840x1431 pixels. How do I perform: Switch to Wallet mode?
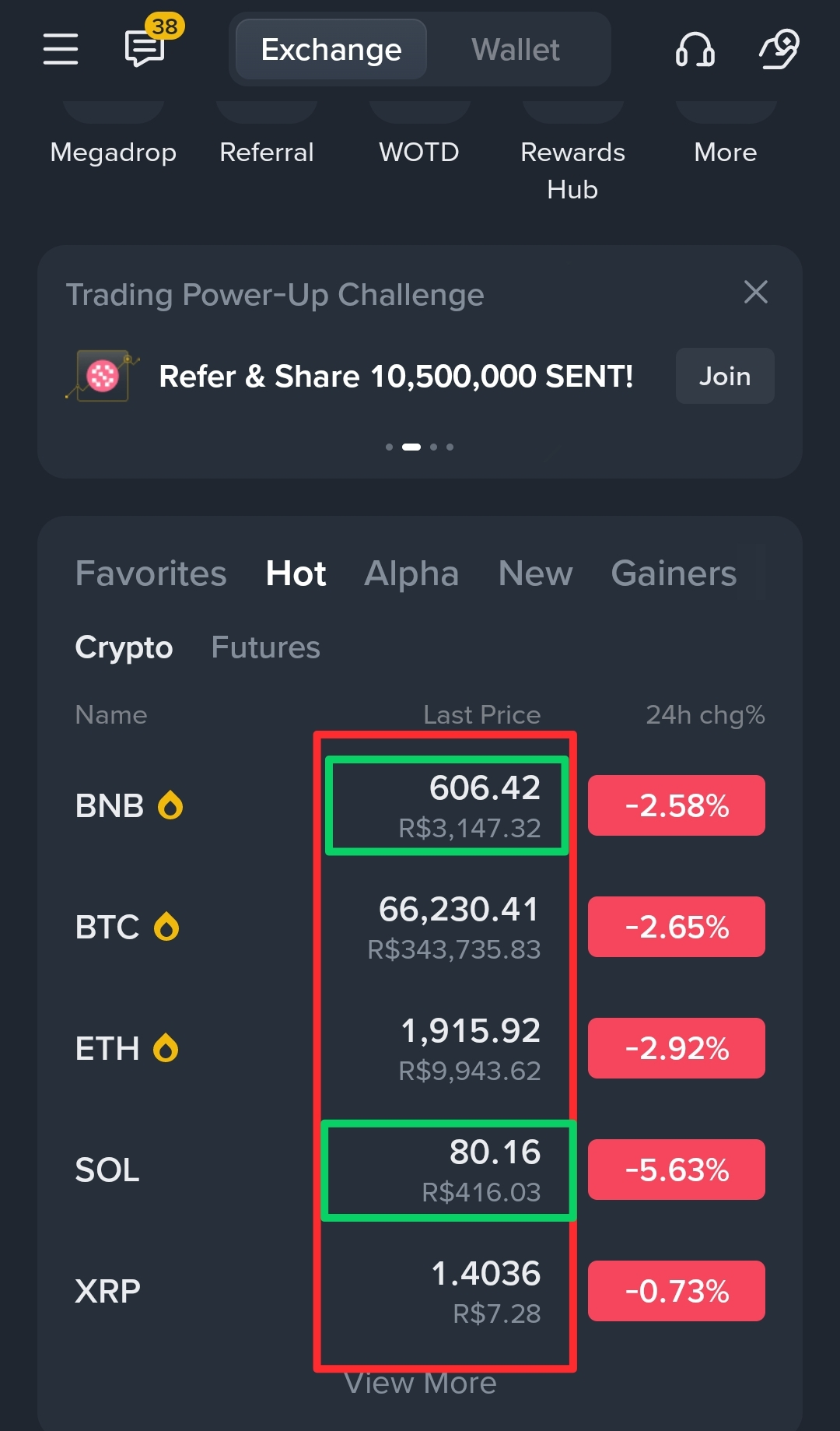(516, 50)
